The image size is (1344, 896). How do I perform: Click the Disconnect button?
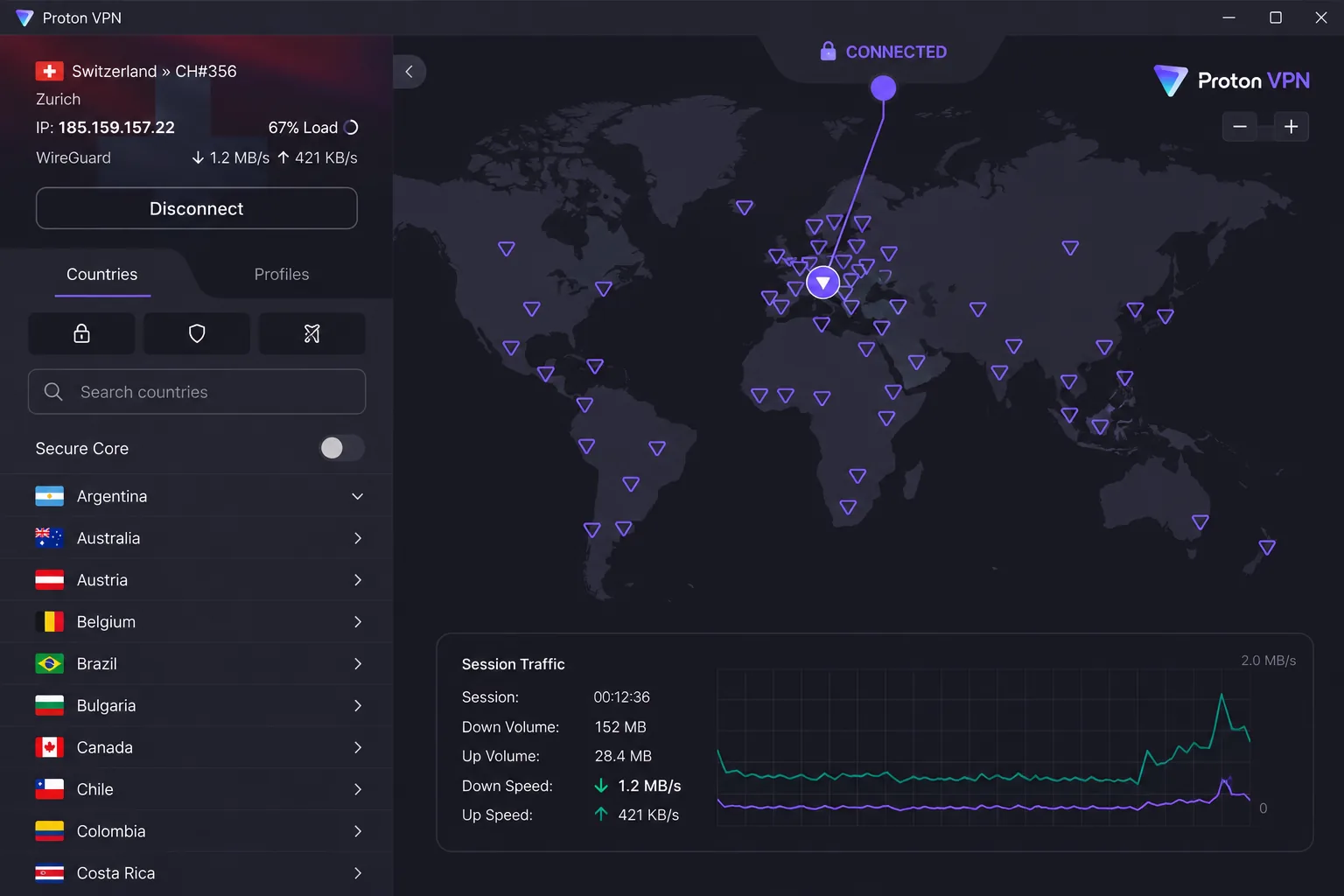click(197, 208)
